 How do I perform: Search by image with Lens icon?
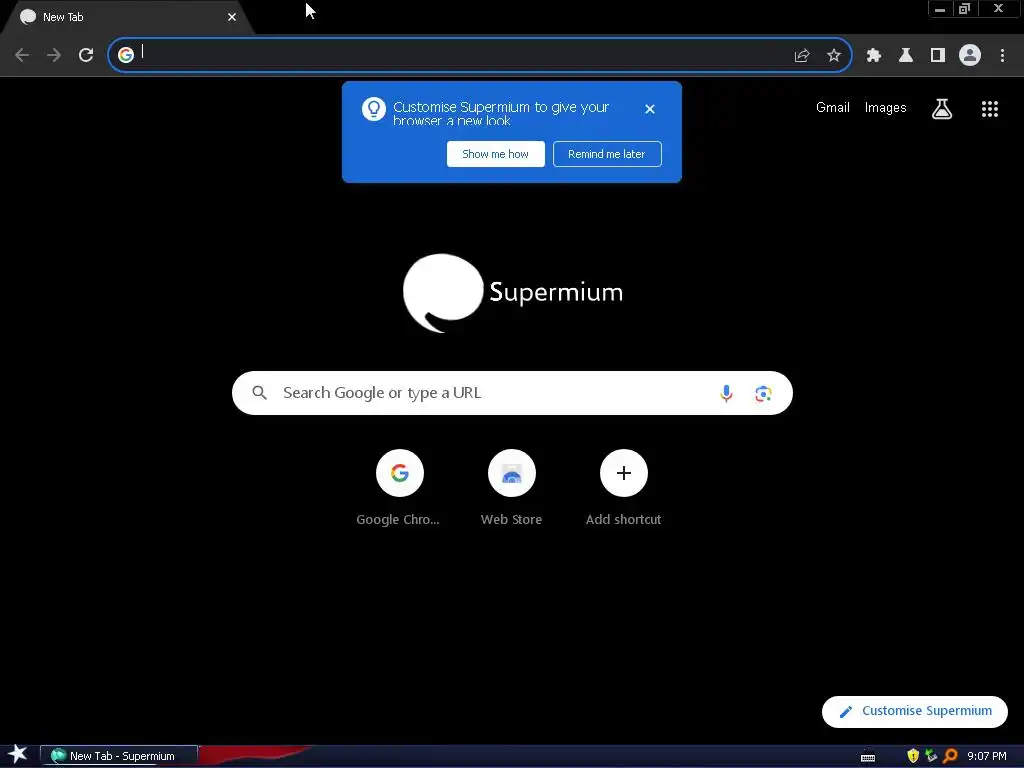click(763, 393)
